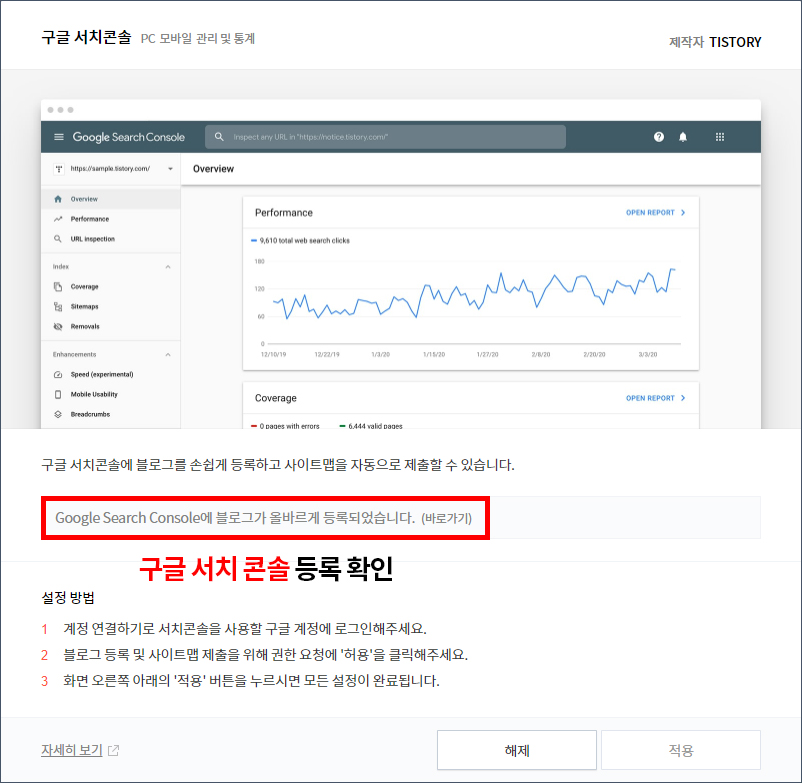The image size is (802, 783).
Task: Click setup step 2 text about 권한 요청
Action: (265, 655)
